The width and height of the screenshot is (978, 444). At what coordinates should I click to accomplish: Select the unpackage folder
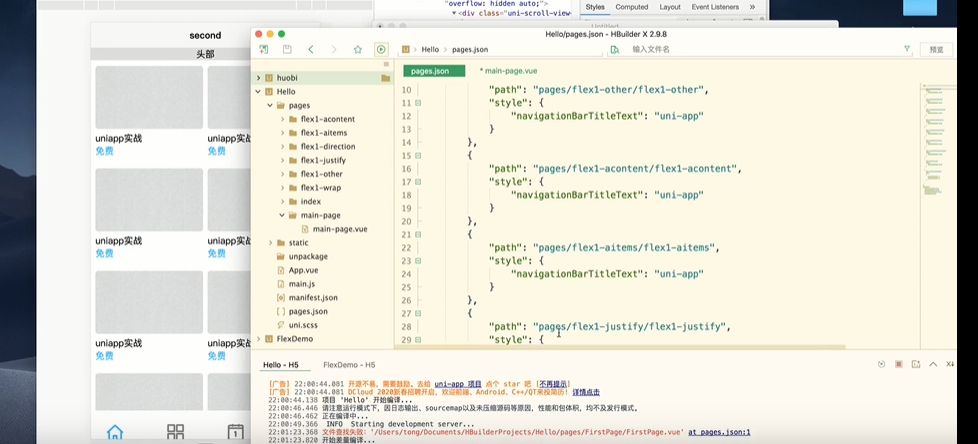308,256
